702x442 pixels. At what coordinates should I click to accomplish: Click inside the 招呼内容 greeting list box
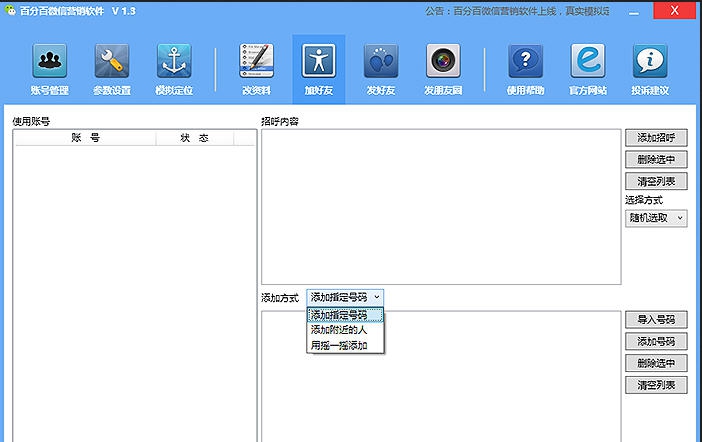click(441, 206)
